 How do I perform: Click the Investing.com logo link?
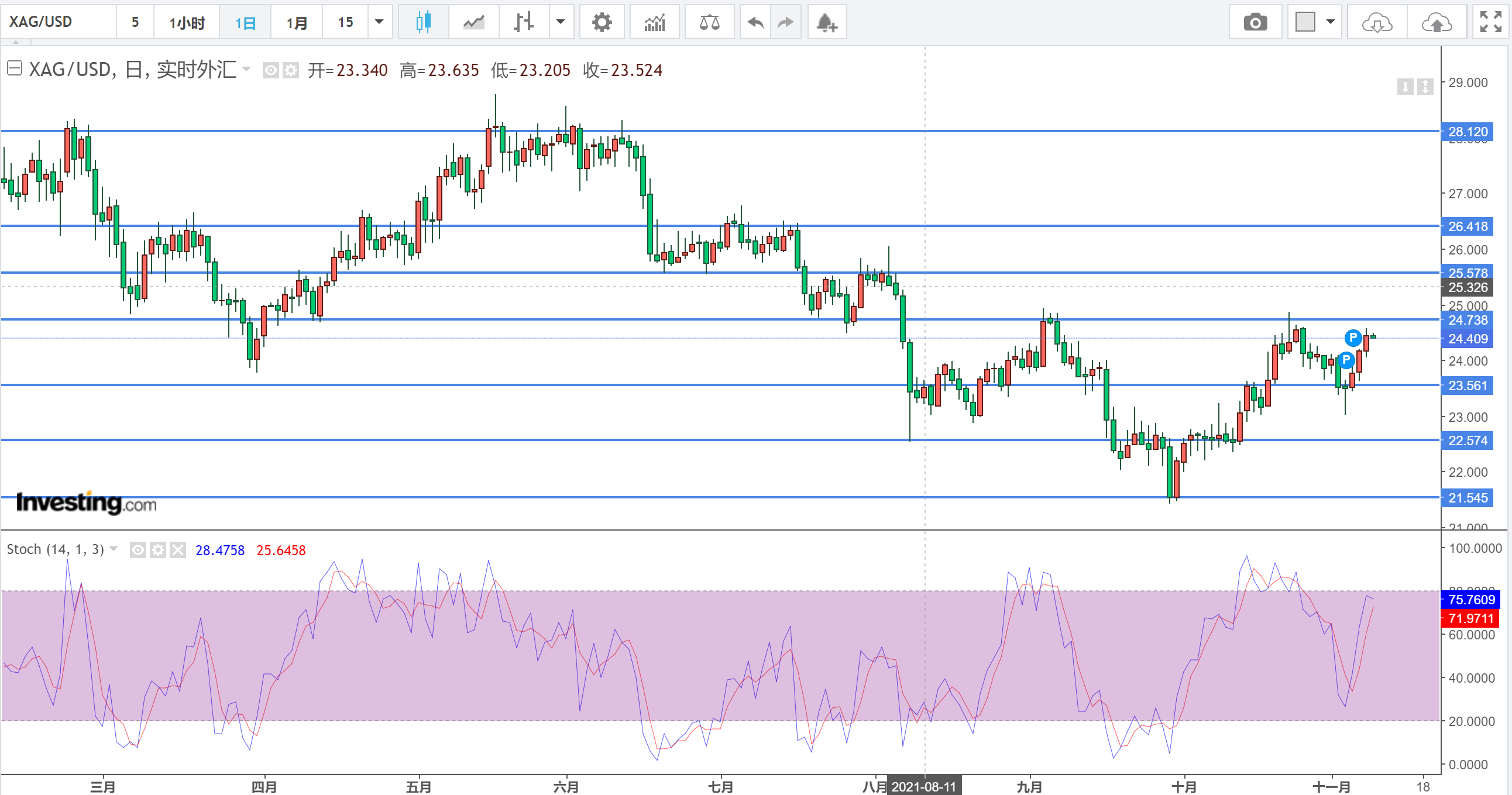point(86,503)
